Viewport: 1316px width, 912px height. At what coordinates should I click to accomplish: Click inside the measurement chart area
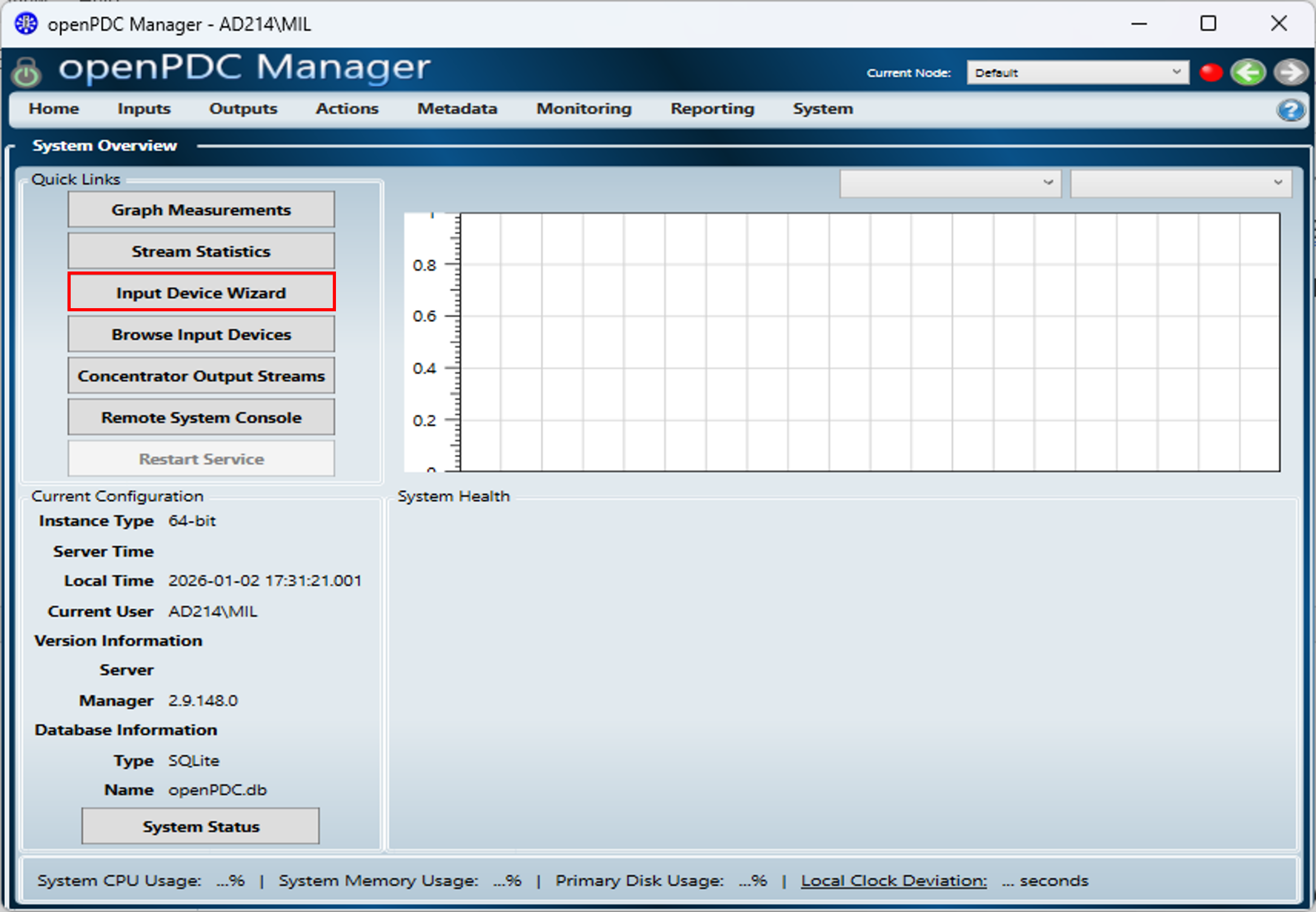click(869, 342)
